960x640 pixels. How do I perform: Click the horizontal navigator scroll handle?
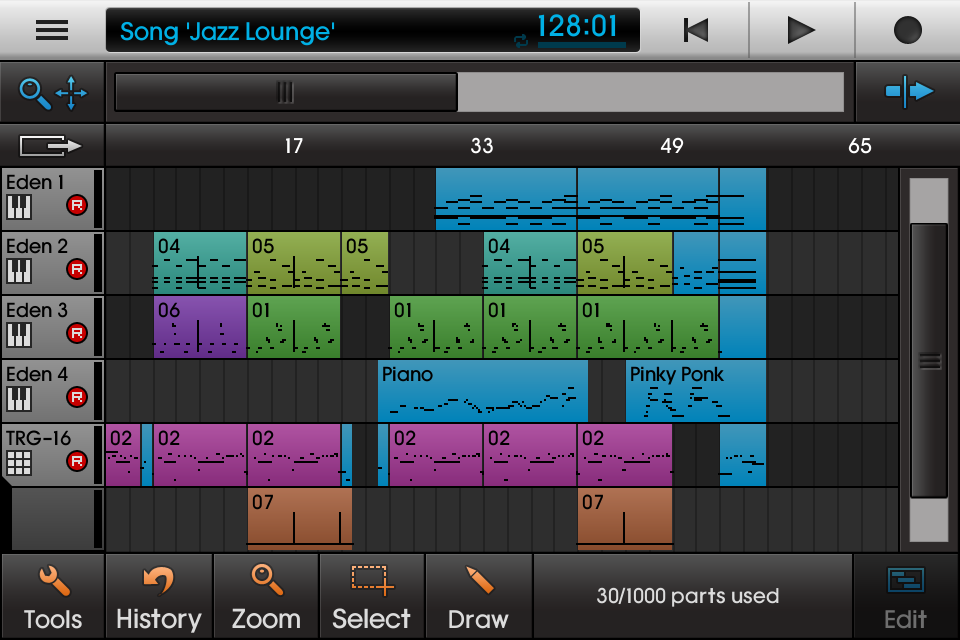(x=285, y=92)
